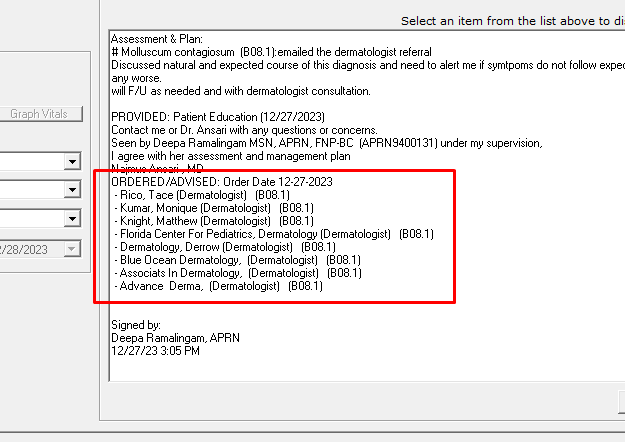Click the PROVIDED: Patient Education line
This screenshot has width=625, height=442.
pos(210,117)
